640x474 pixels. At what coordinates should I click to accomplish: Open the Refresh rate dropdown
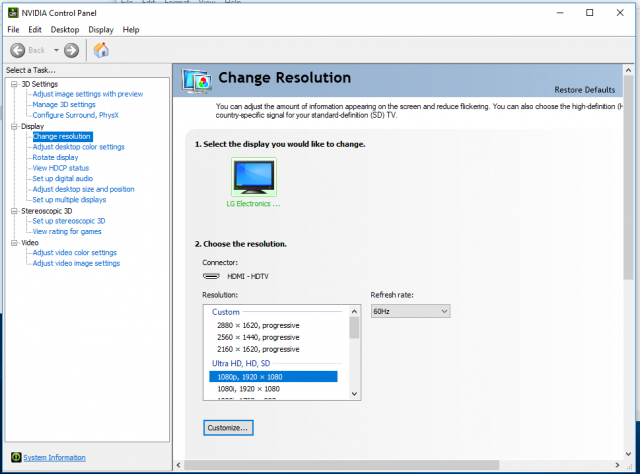(x=410, y=311)
